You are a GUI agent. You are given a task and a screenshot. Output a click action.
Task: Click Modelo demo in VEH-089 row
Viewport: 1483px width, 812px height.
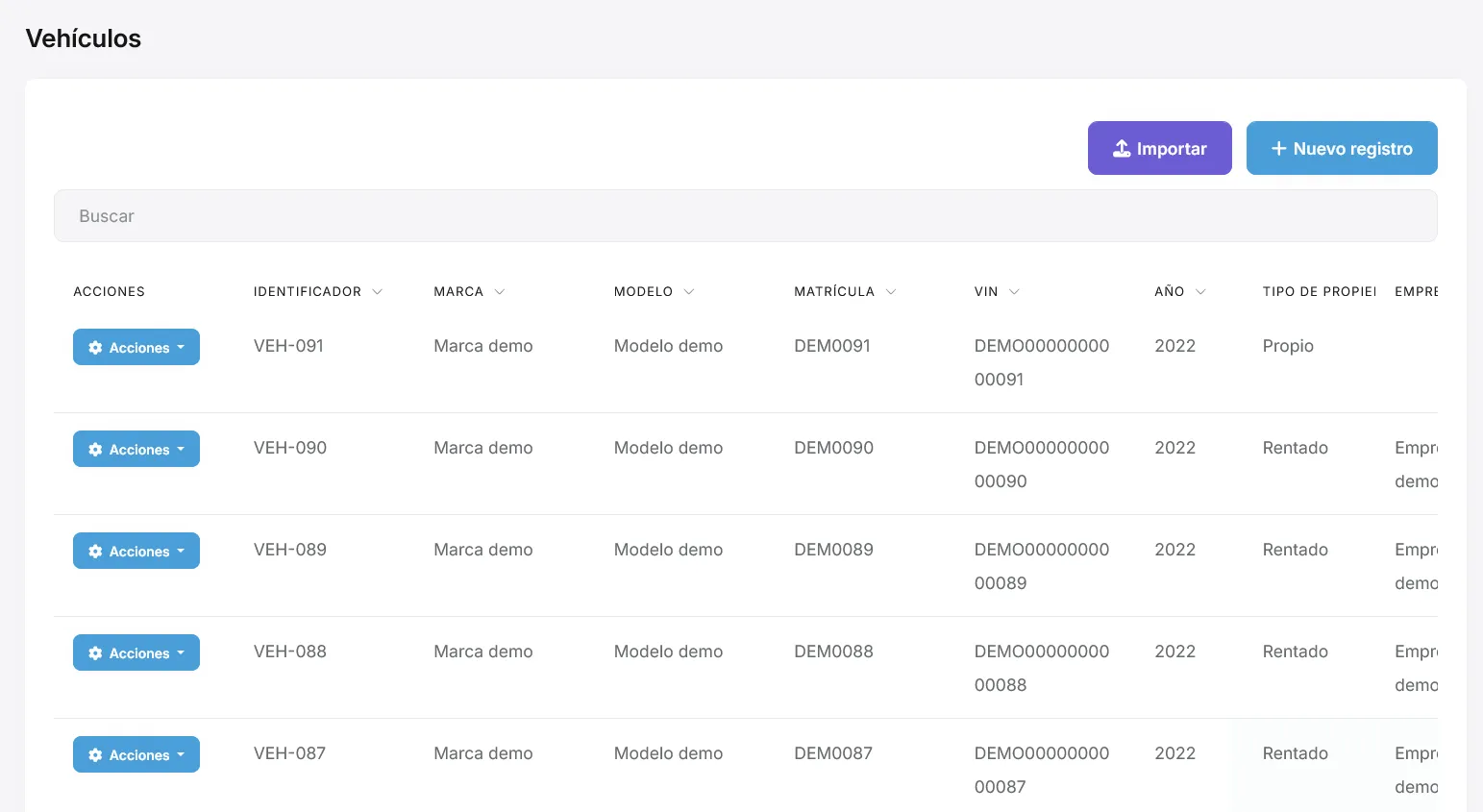(669, 550)
